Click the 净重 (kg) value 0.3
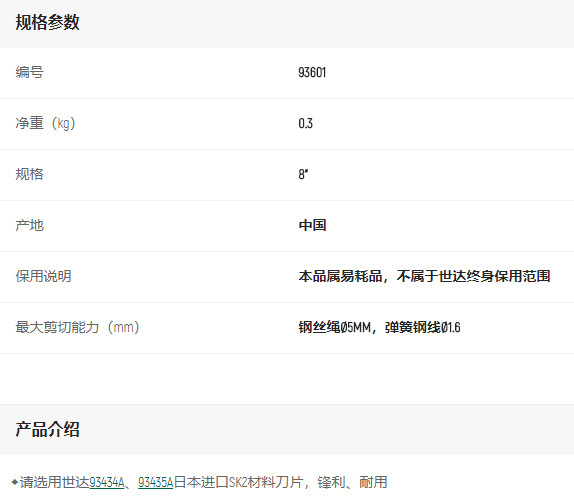The image size is (574, 501). click(305, 123)
